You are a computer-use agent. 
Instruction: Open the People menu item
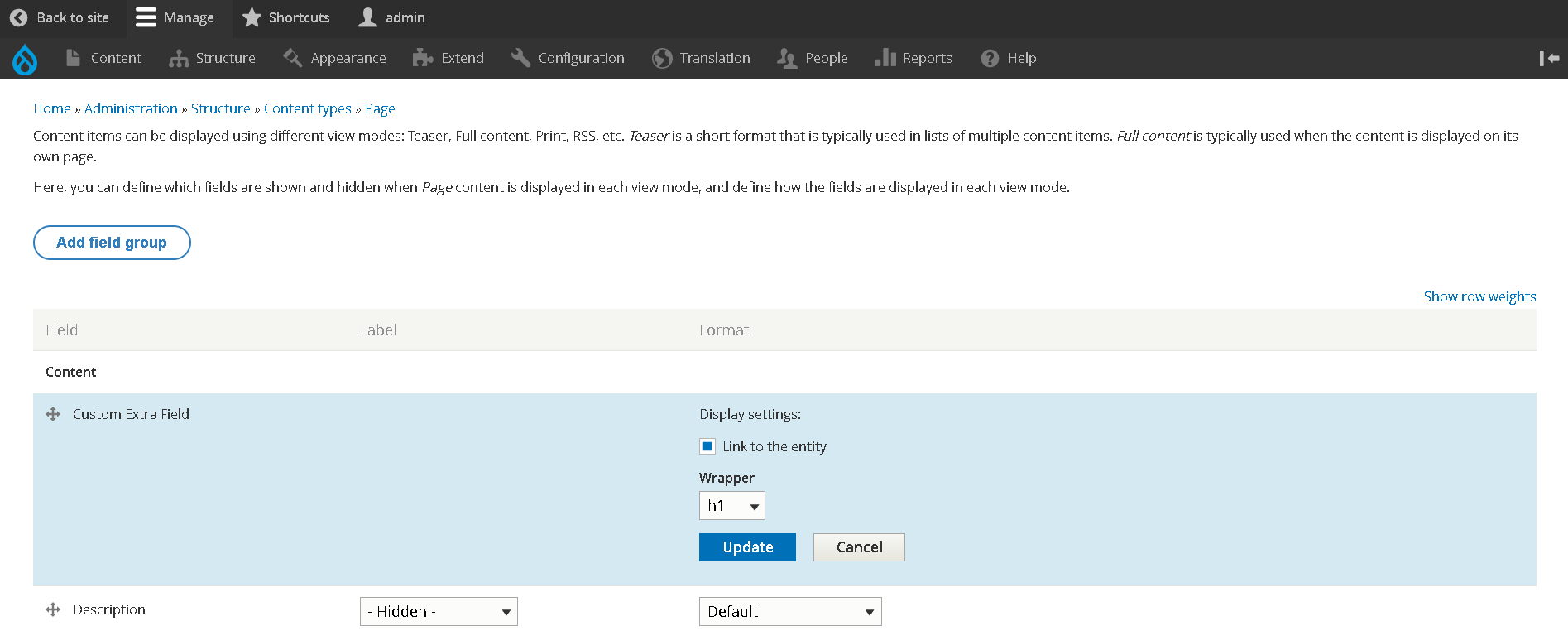click(813, 58)
